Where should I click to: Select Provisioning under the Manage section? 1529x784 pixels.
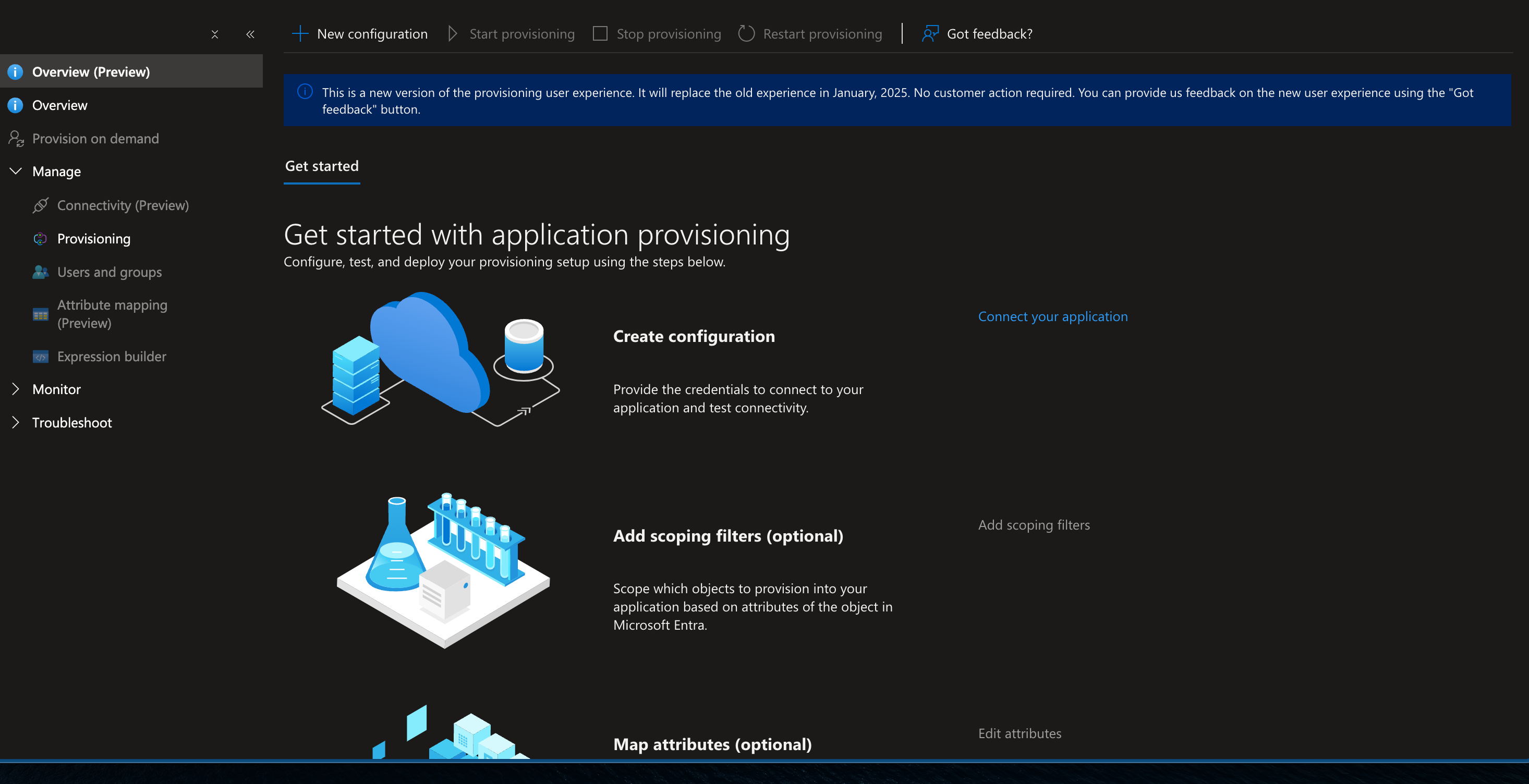pos(94,239)
